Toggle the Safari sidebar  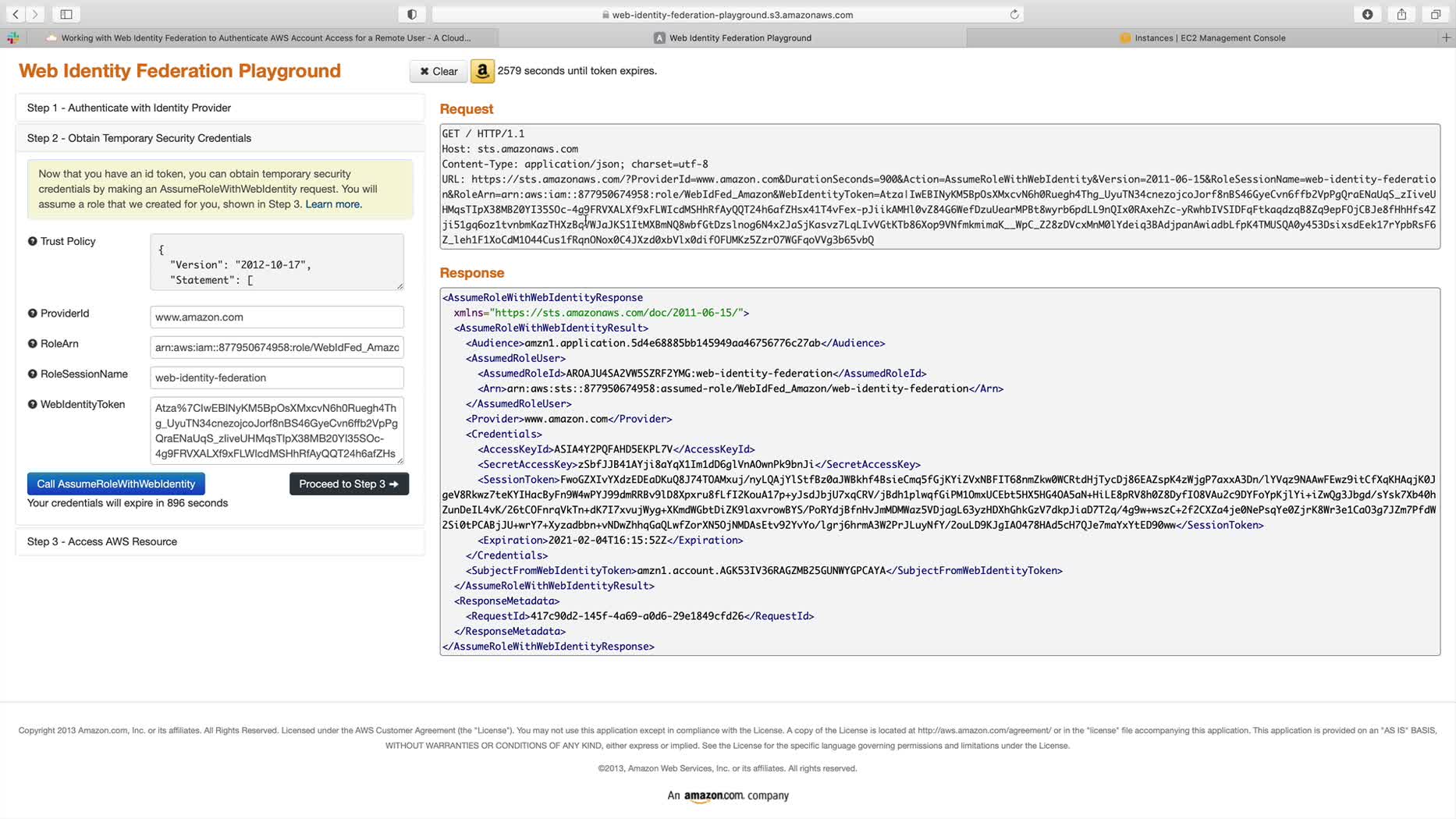pos(66,14)
